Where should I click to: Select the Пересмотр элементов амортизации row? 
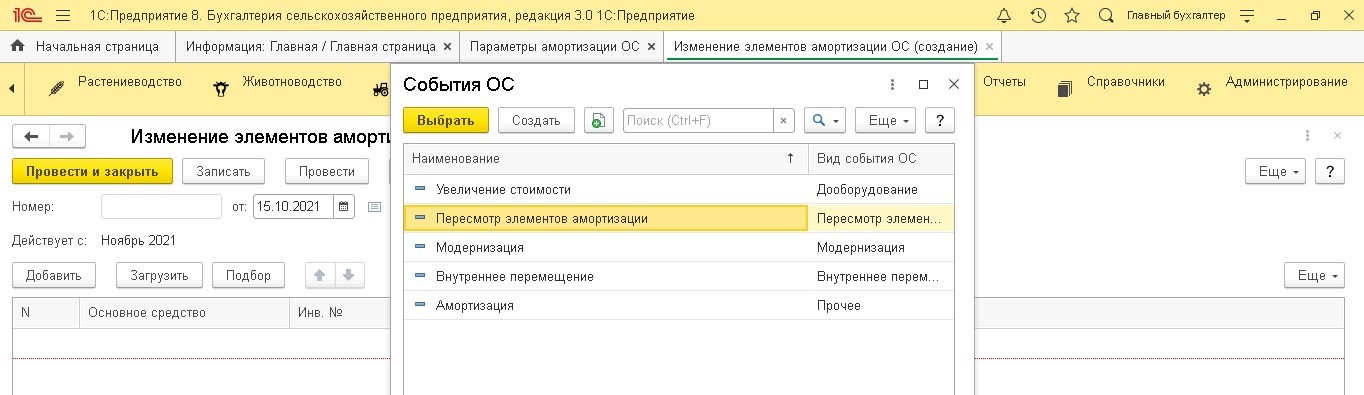[x=679, y=218]
